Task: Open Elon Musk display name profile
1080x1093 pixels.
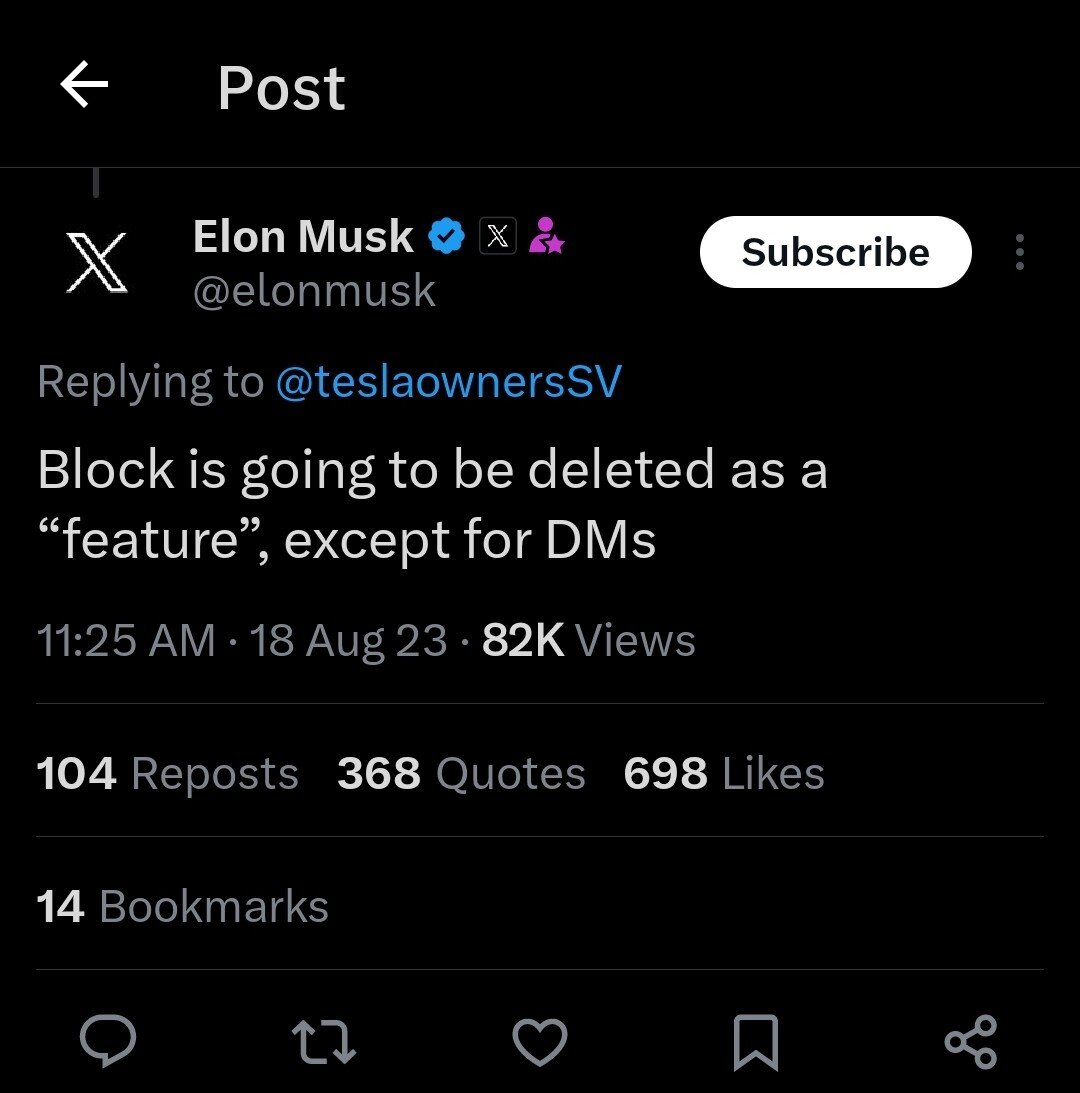Action: tap(303, 237)
